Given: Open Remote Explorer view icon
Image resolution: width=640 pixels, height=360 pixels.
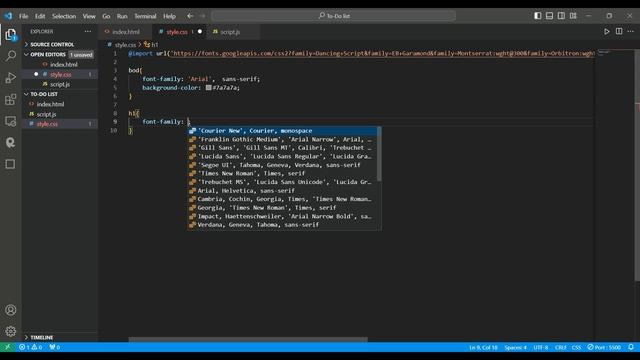Looking at the screenshot, I should tap(11, 121).
